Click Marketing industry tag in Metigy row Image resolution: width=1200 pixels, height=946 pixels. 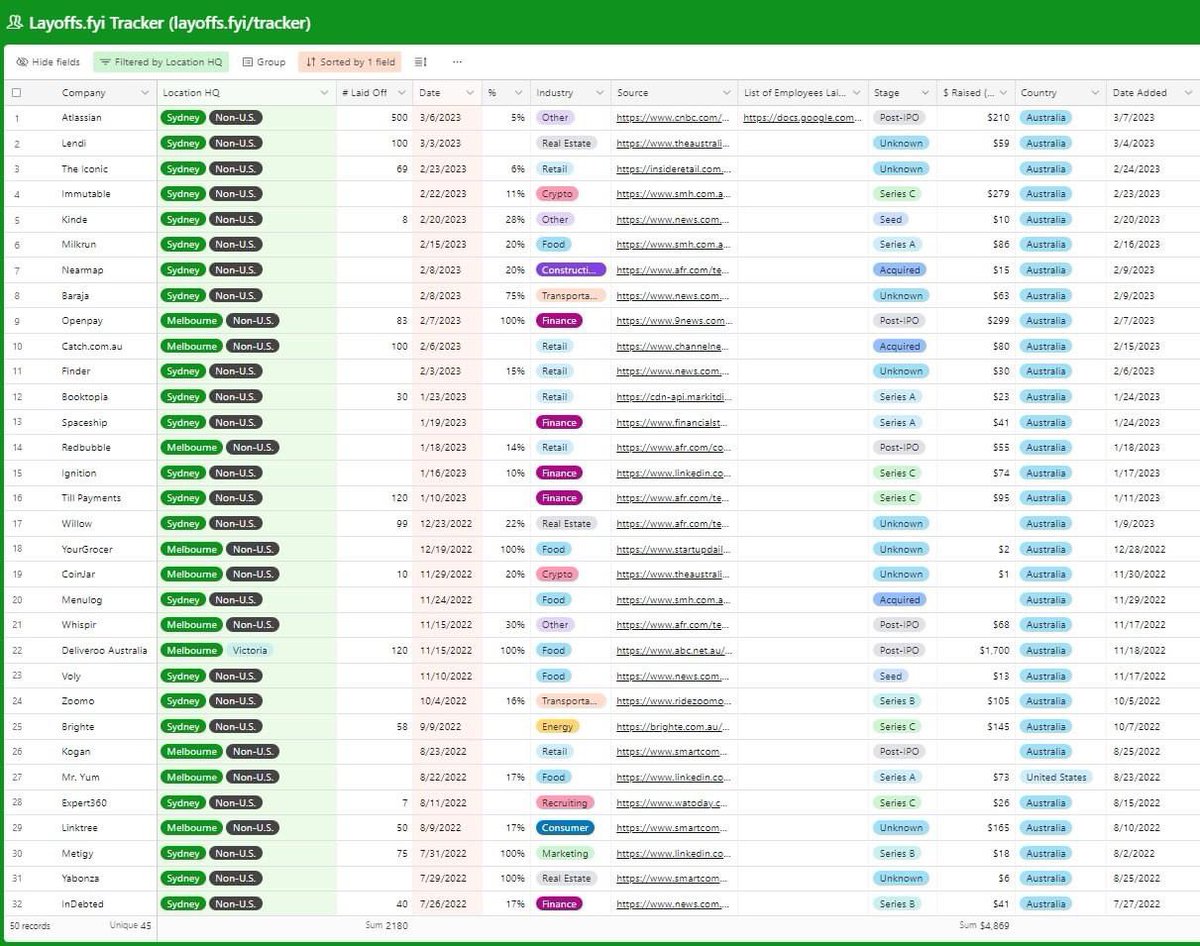tap(565, 853)
